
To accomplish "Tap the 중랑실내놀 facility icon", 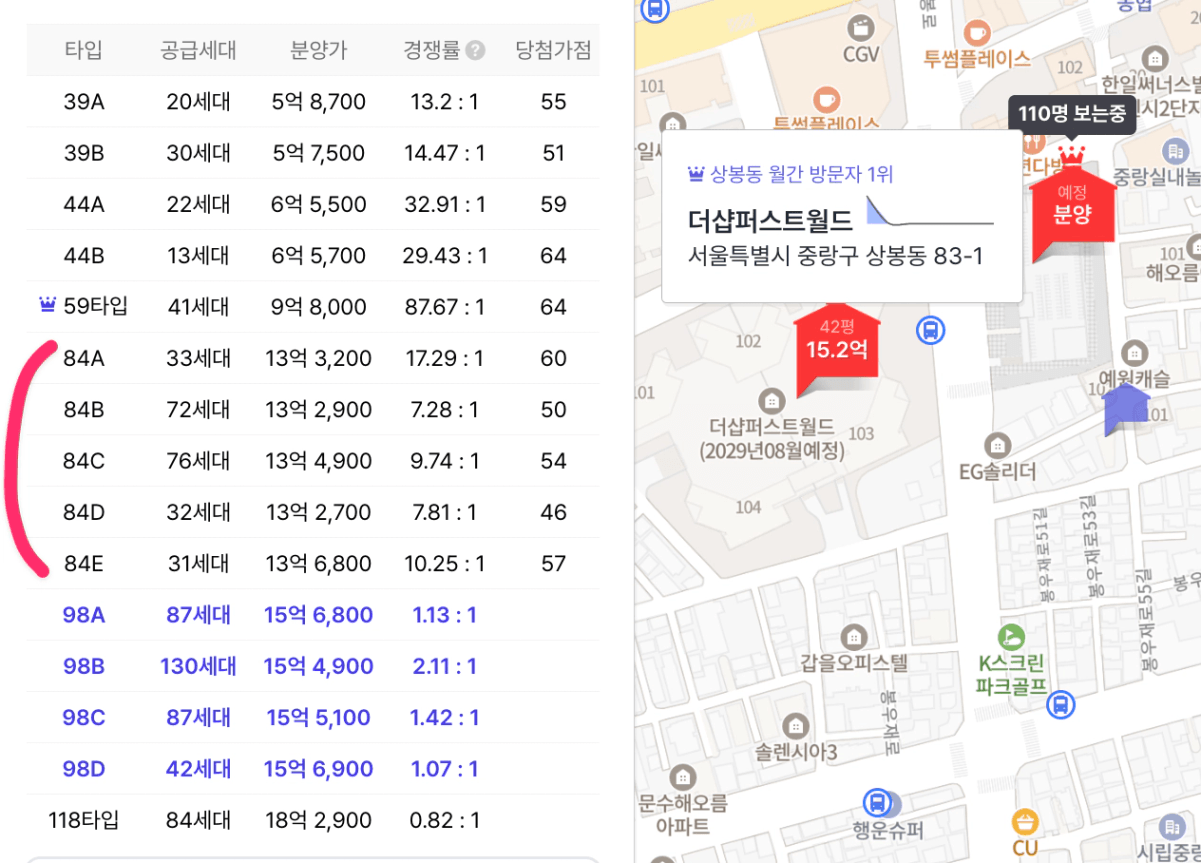I will pos(1177,152).
